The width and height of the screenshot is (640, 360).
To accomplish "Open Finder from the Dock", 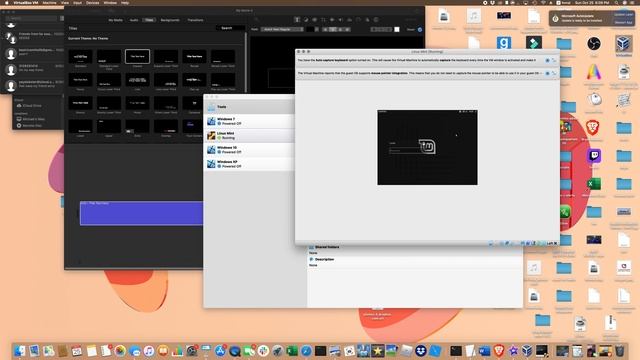I will (20, 351).
